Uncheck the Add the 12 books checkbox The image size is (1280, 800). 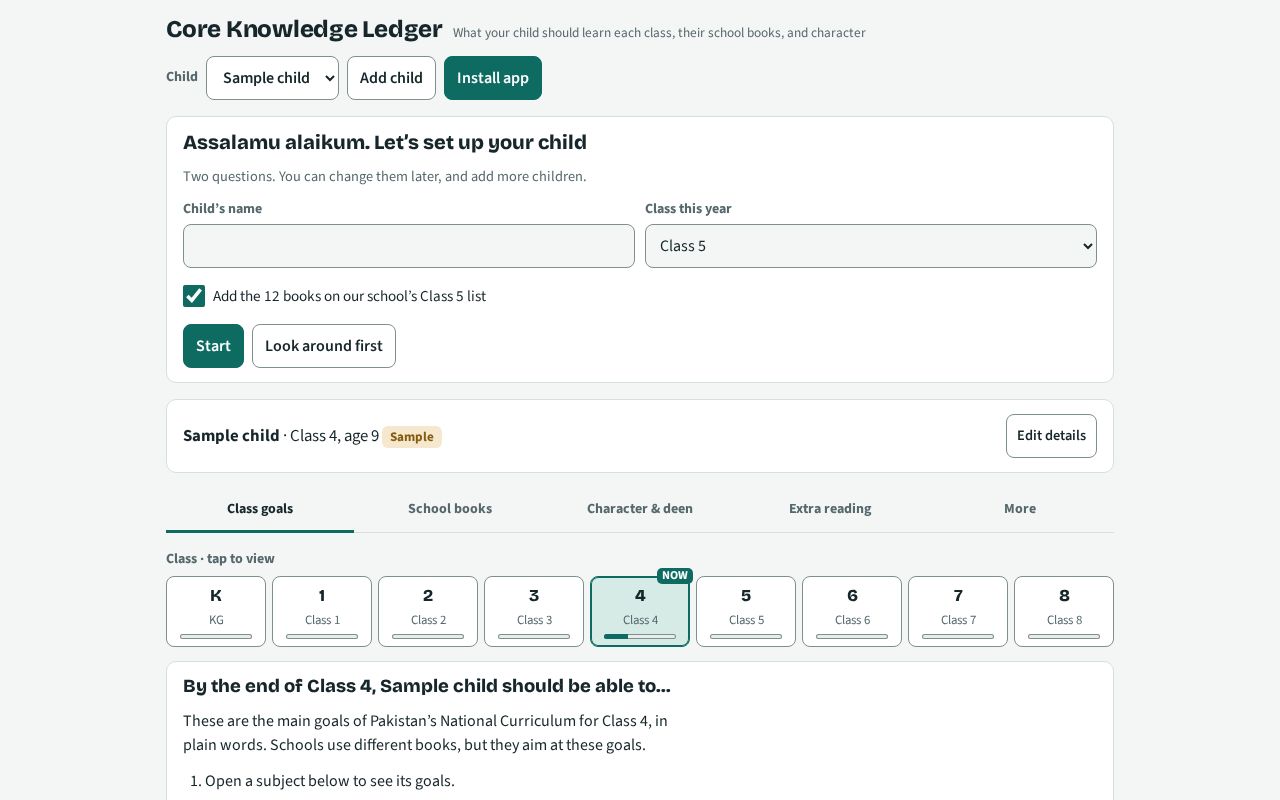[x=194, y=296]
